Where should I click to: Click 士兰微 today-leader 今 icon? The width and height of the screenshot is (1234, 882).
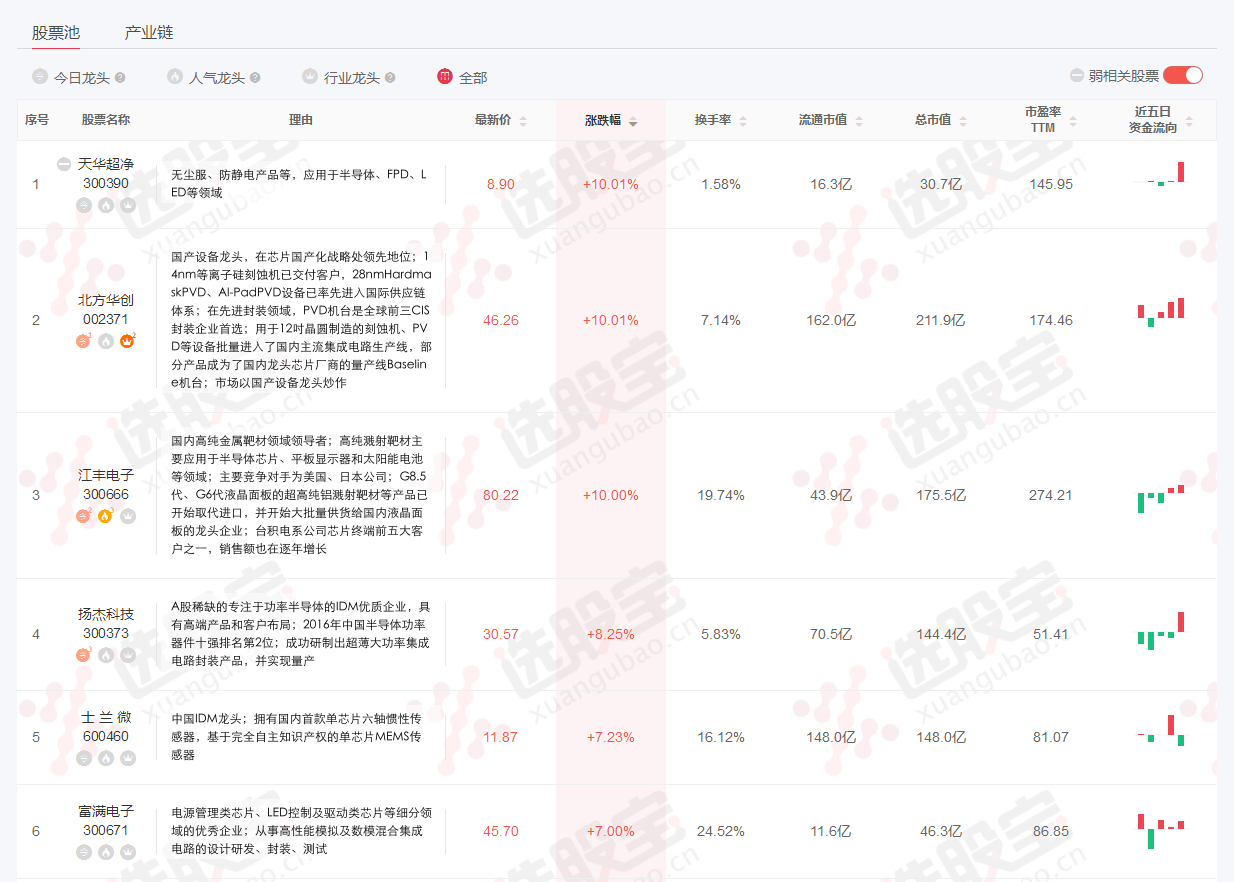pyautogui.click(x=84, y=758)
